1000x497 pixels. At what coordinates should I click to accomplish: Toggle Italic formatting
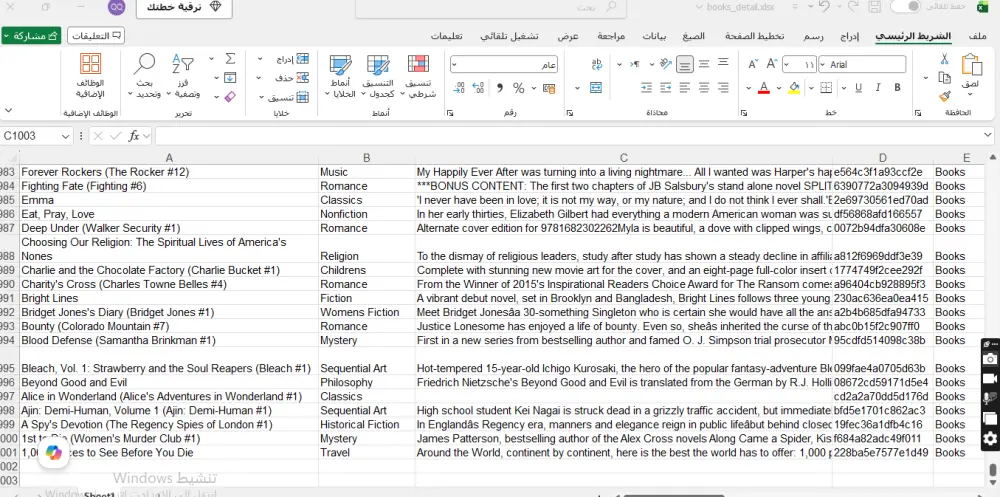pyautogui.click(x=878, y=87)
